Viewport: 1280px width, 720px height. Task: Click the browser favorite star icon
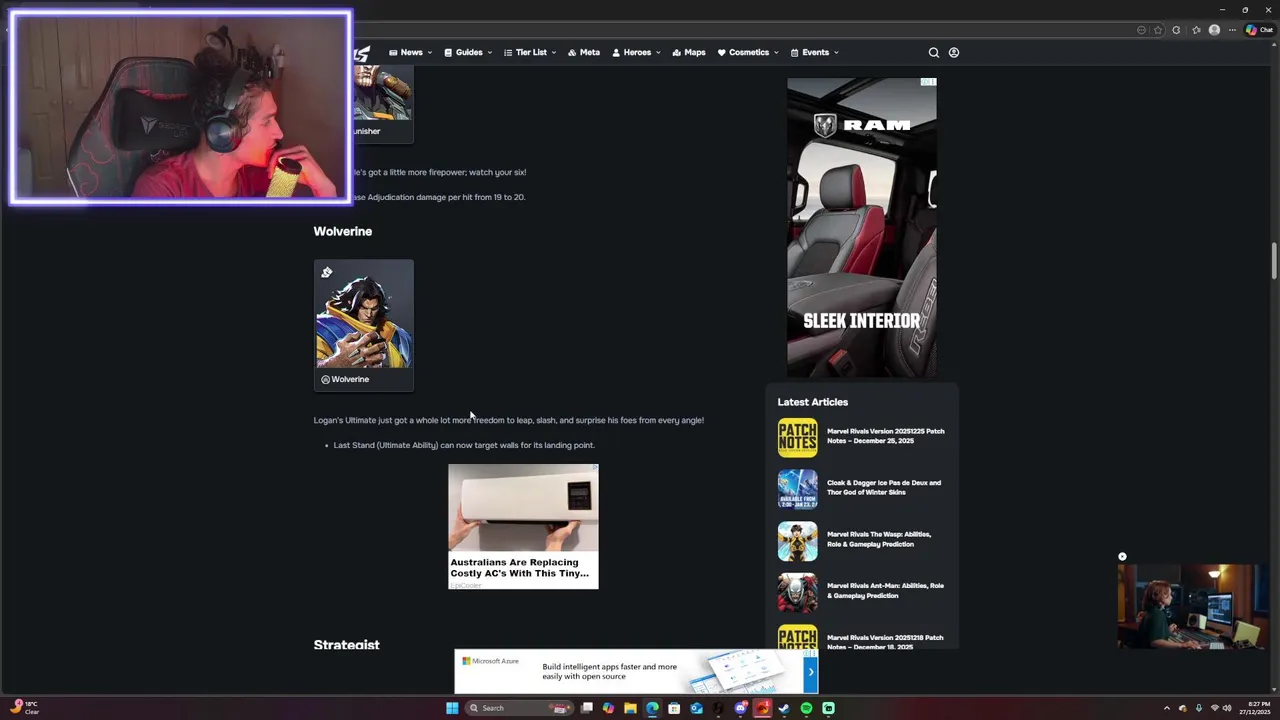pos(1158,30)
